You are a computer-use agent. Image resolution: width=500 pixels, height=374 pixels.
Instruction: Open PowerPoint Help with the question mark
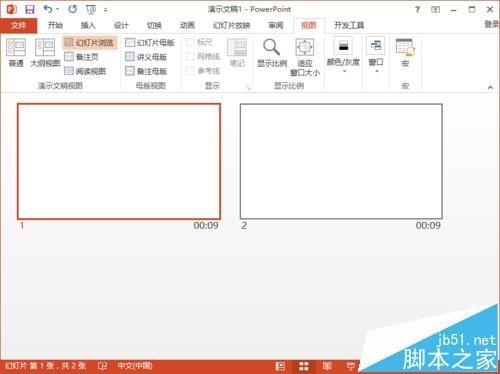coord(417,10)
